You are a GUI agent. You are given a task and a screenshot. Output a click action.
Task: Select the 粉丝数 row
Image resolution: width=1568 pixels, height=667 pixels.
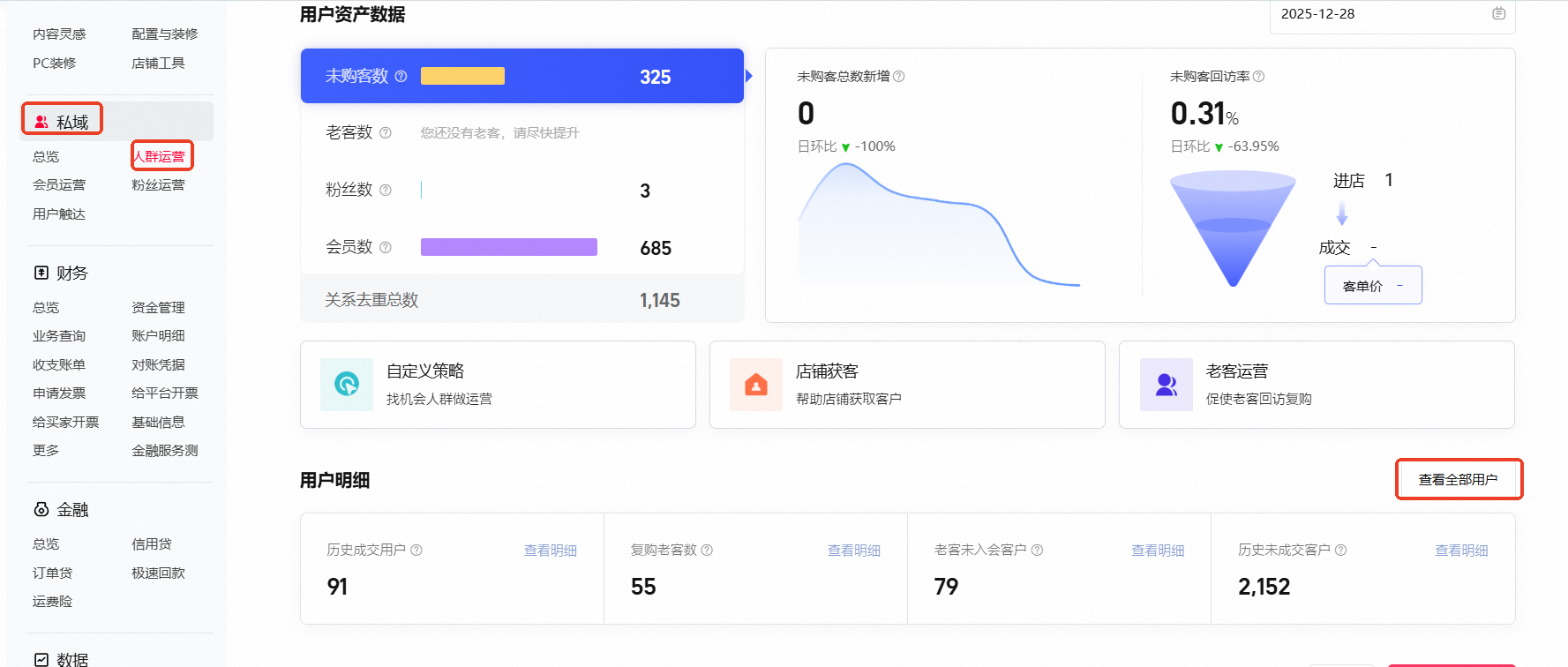(522, 191)
